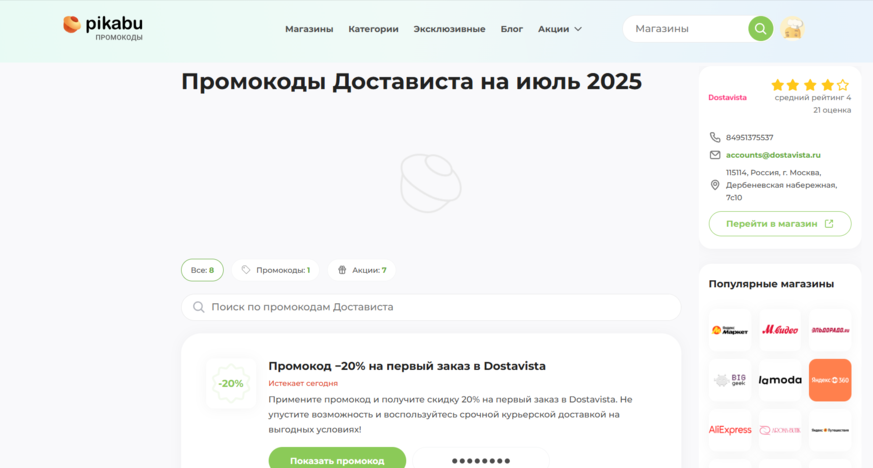Click the Популярные магазины heading
The width and height of the screenshot is (873, 468).
coord(771,284)
